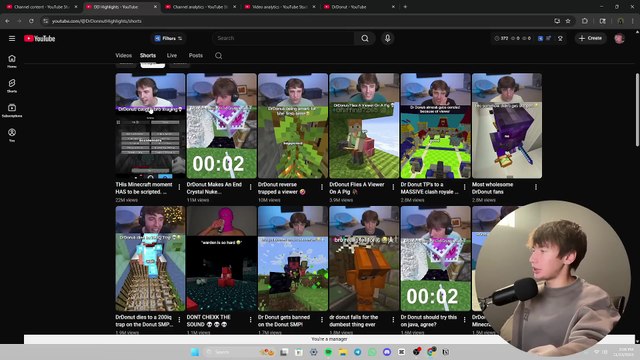
Task: Click the page vertical scrollbar
Action: 637,110
